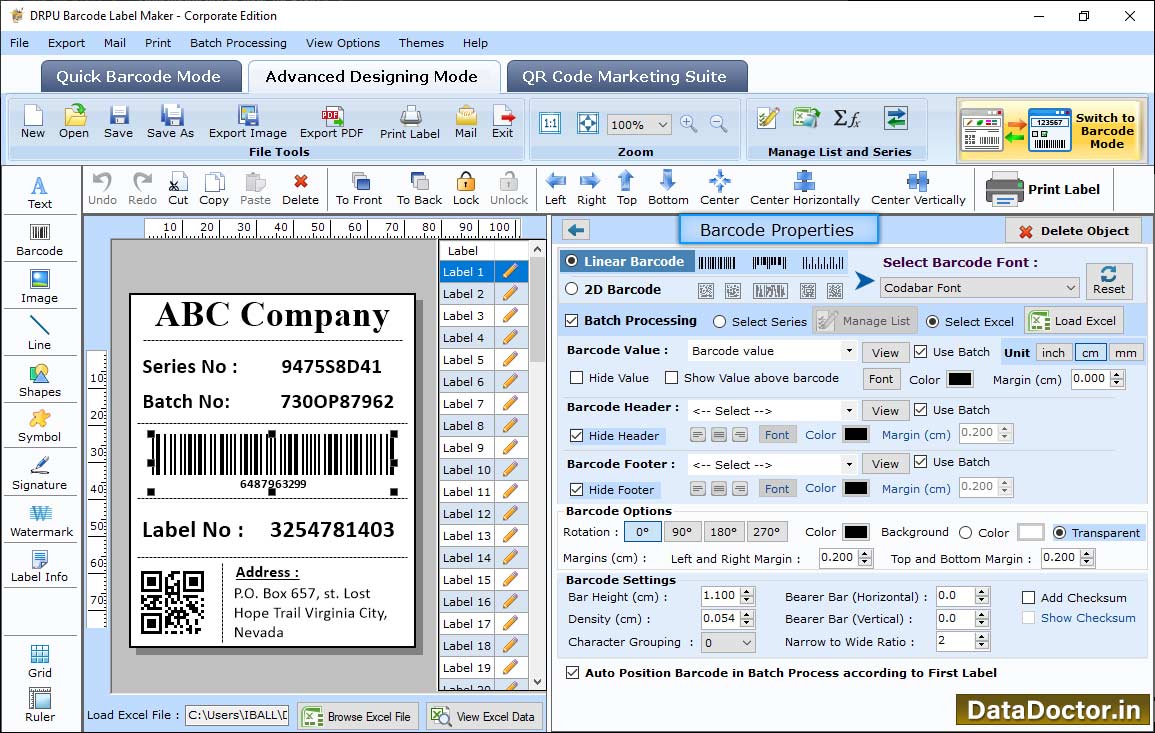
Task: Increase the Narrow to Wide Ratio value
Action: 981,637
